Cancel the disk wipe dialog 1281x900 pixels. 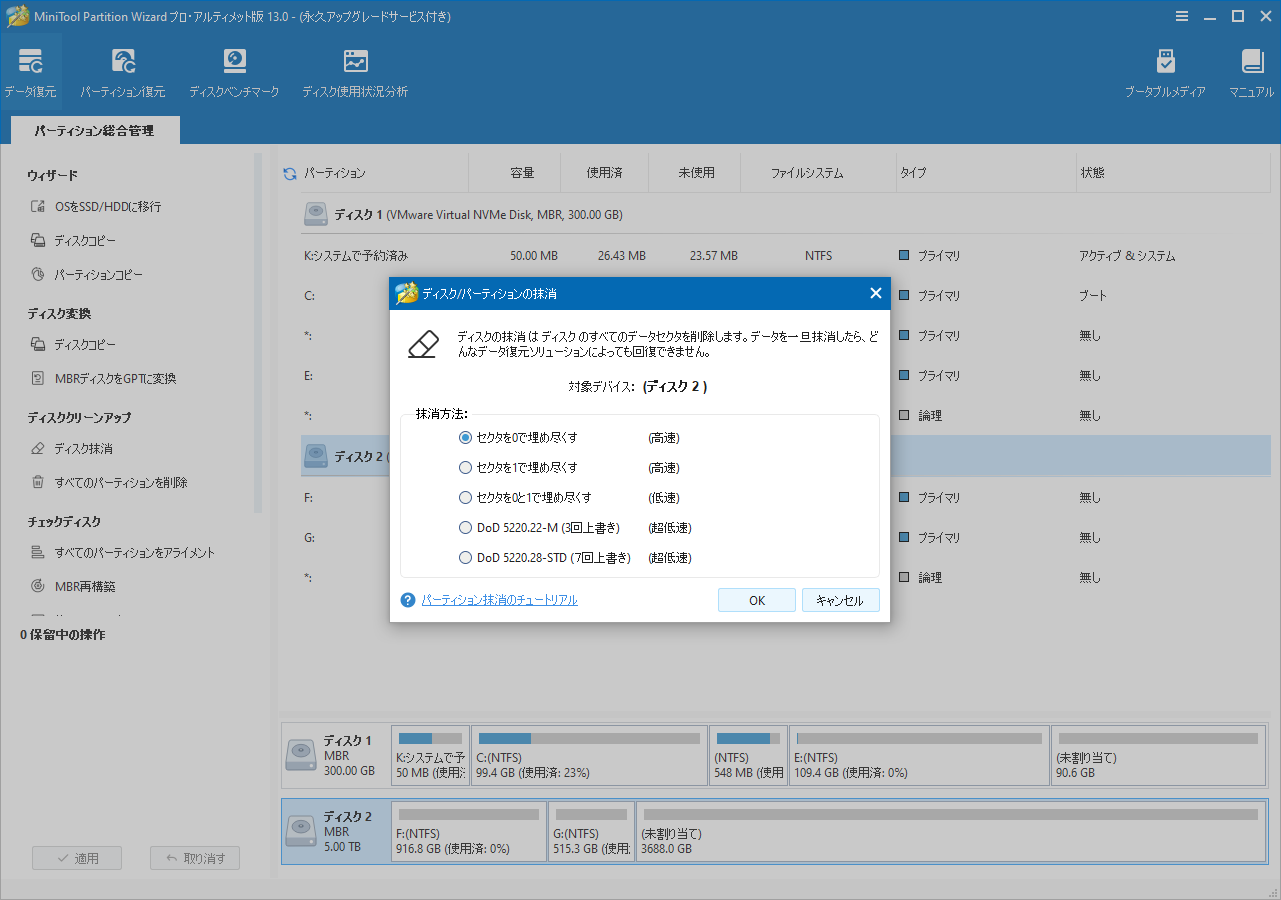840,599
